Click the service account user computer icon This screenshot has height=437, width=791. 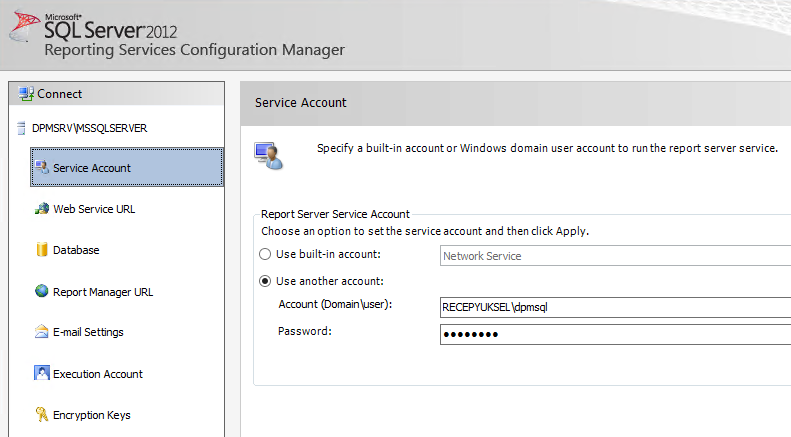pos(268,156)
